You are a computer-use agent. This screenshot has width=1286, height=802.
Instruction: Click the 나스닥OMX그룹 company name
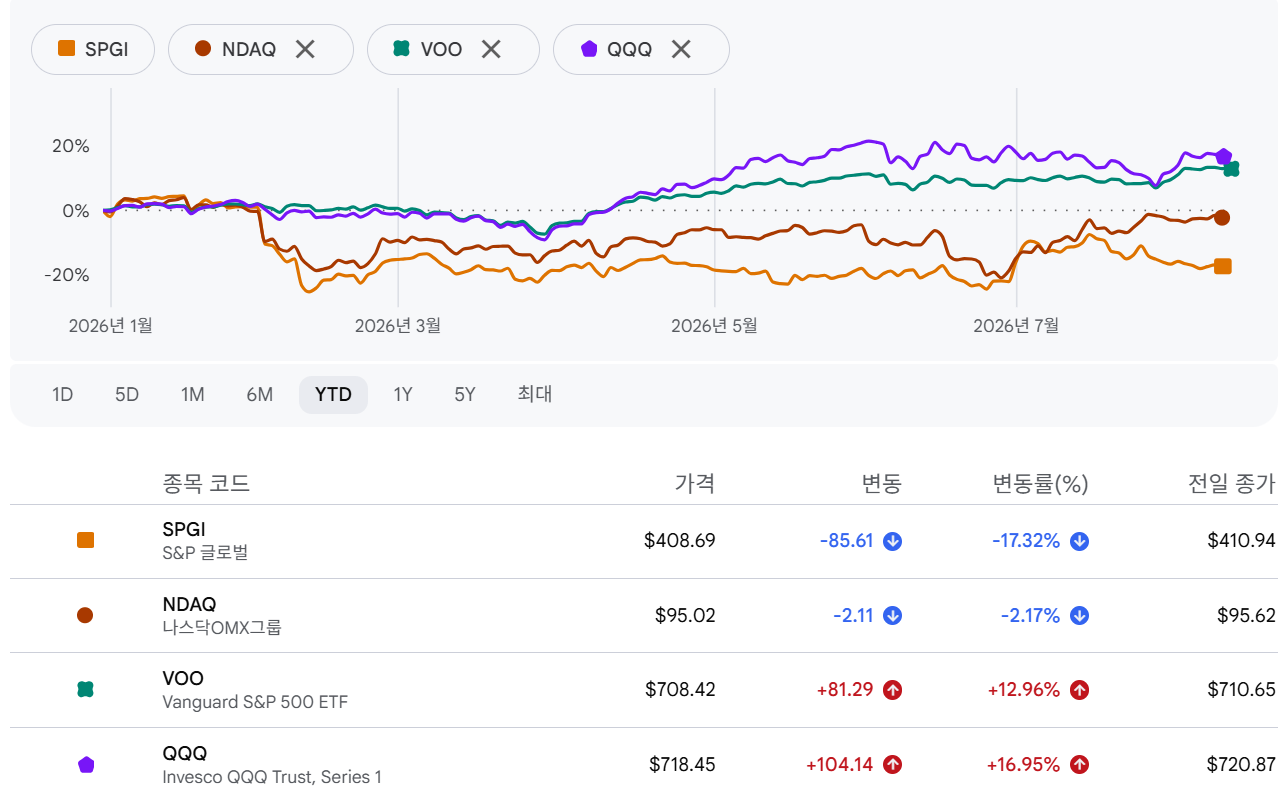[222, 628]
